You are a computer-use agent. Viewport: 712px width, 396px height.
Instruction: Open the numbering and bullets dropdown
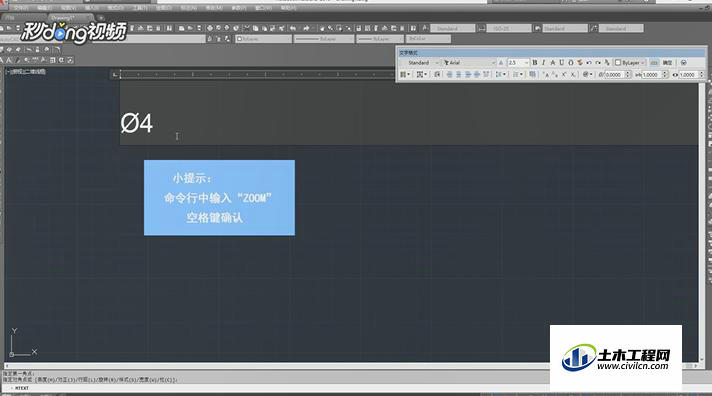pyautogui.click(x=518, y=74)
